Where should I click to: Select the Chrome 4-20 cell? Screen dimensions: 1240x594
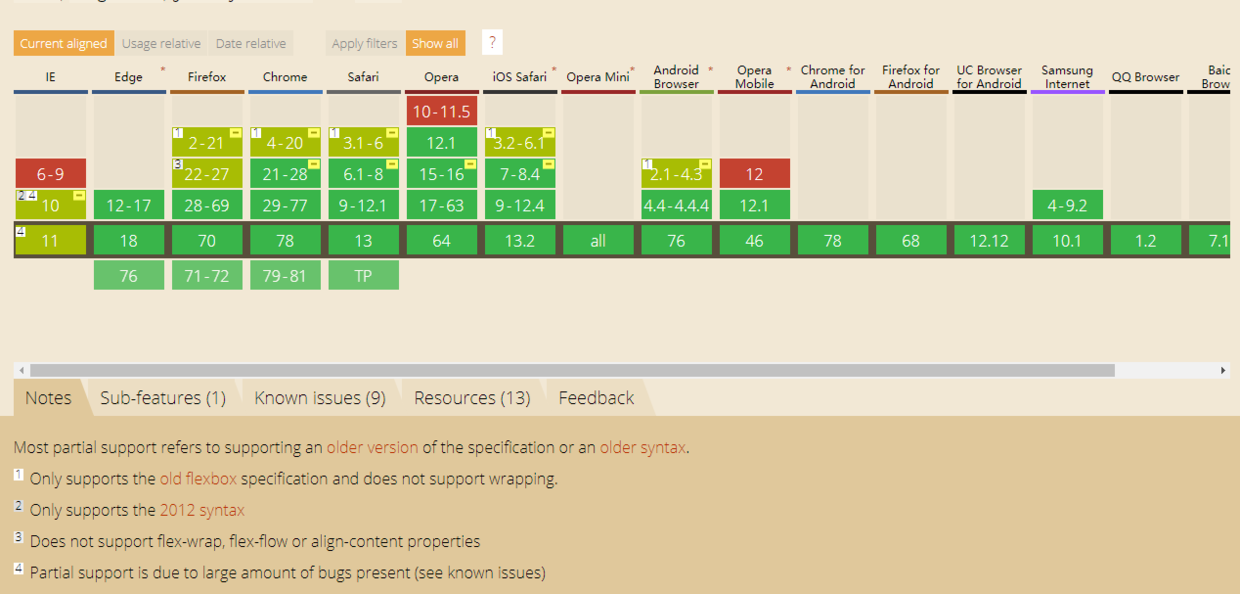tap(285, 143)
